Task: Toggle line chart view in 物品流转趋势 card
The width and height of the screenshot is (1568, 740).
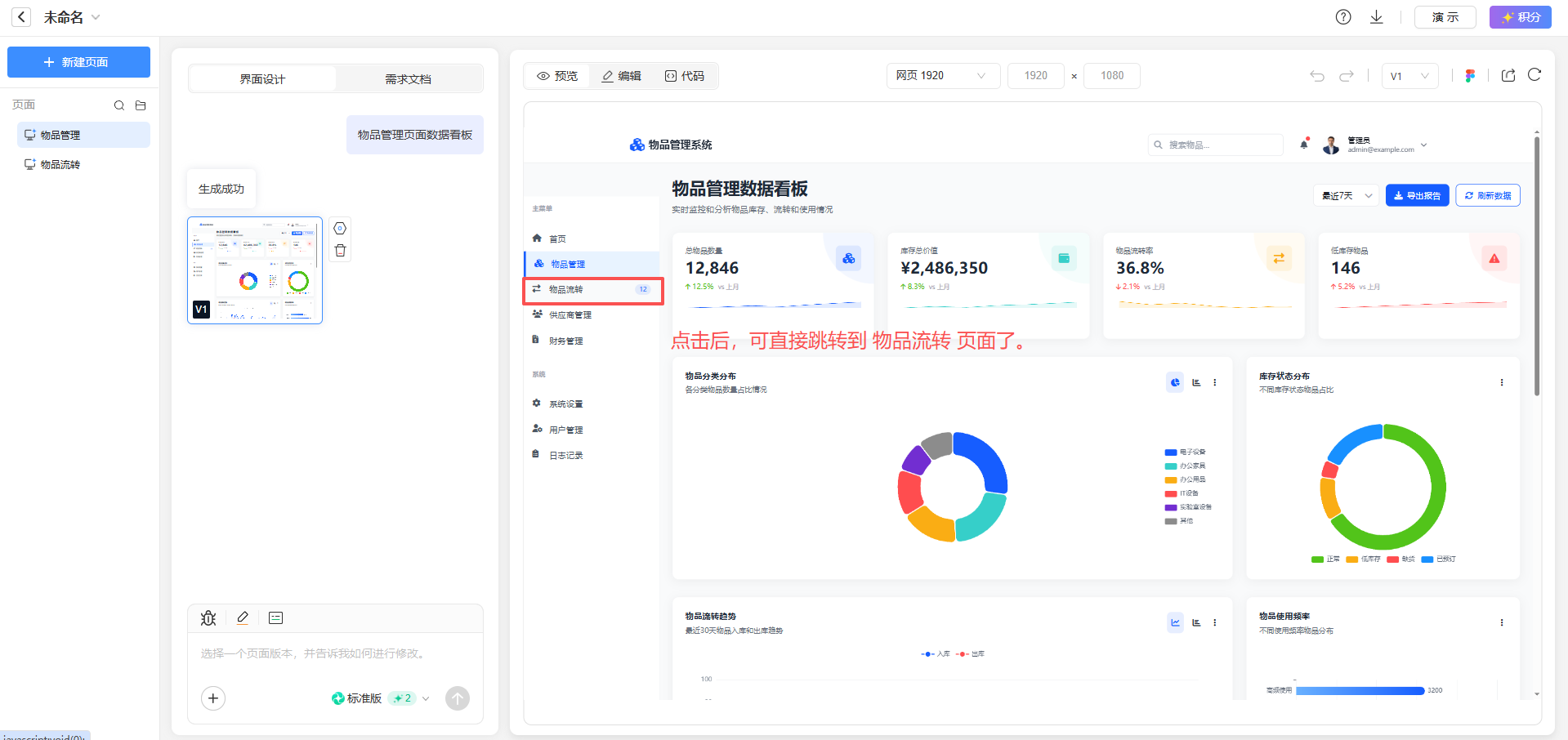Action: coord(1175,622)
